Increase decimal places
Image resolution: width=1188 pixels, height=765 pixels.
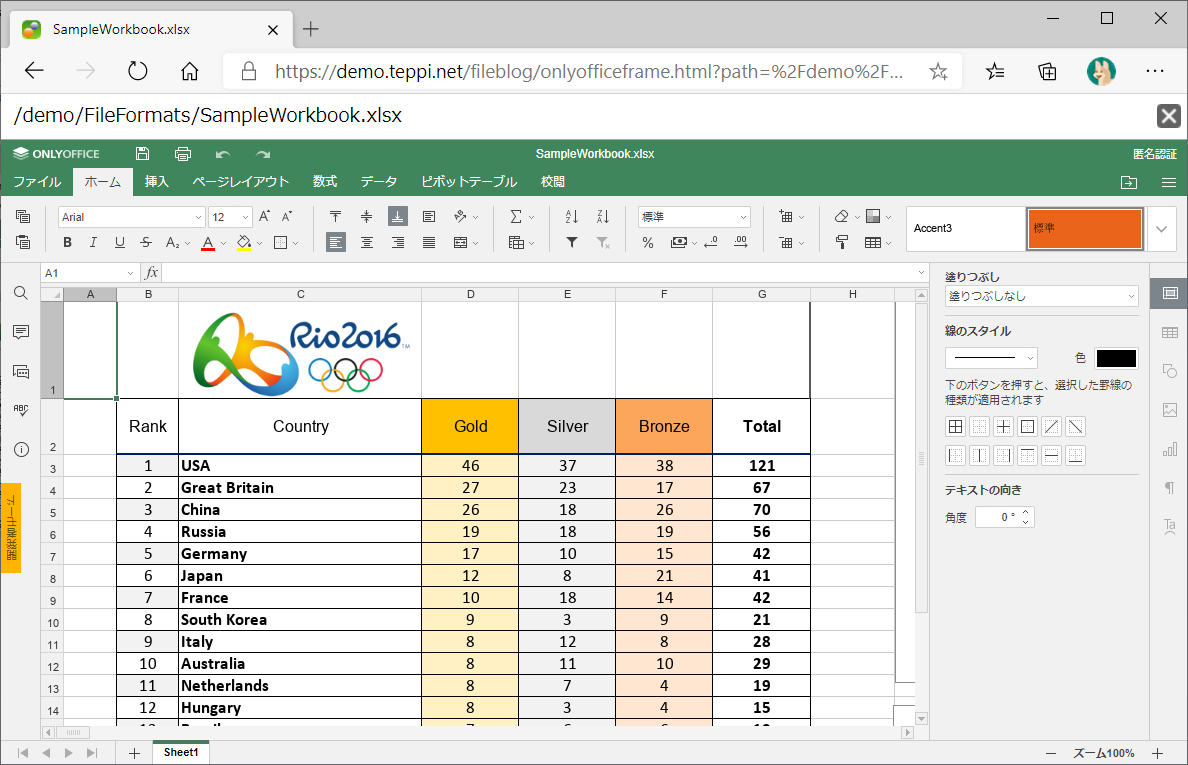[741, 242]
